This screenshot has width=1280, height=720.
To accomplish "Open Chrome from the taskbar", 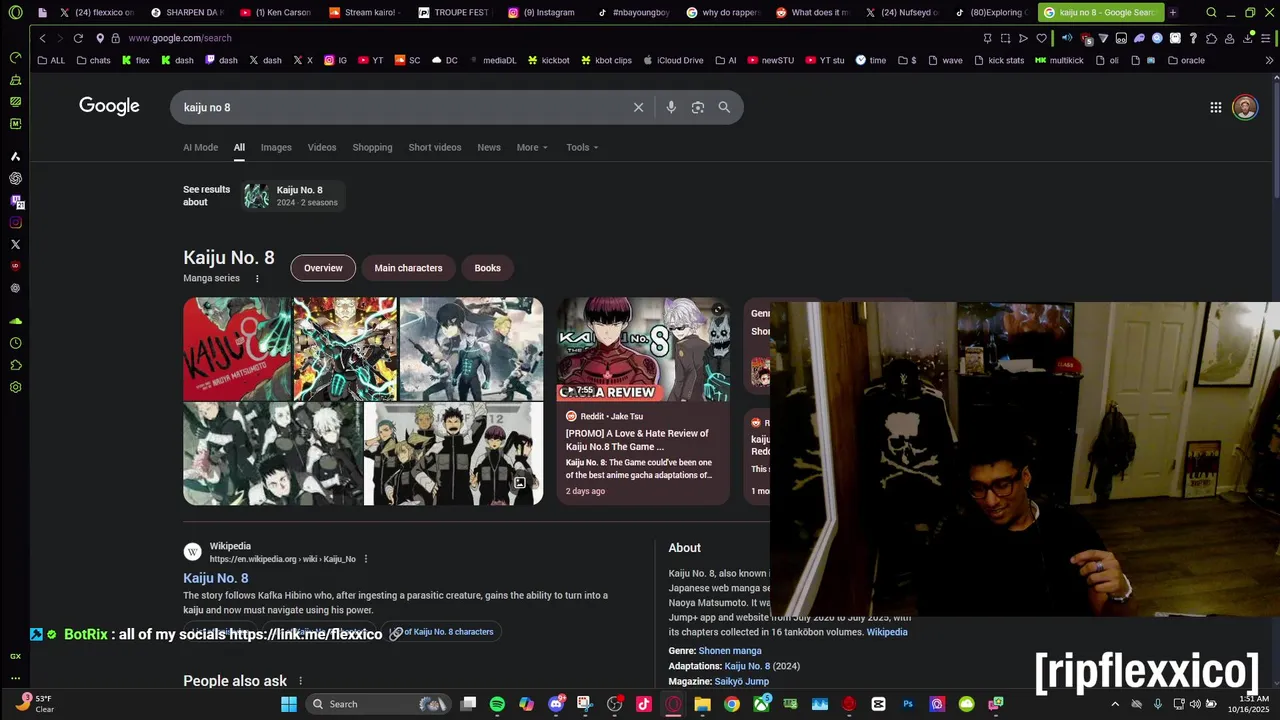I will 732,704.
